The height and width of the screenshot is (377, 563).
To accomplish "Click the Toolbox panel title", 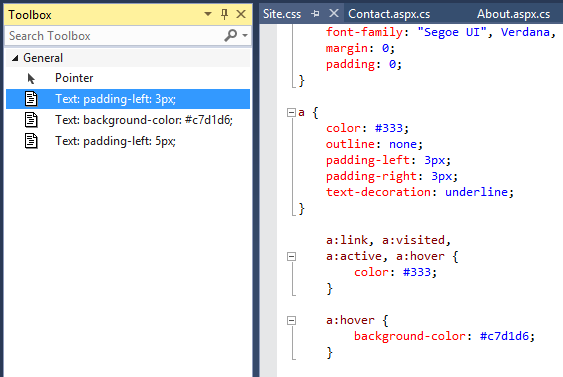I will 30,15.
